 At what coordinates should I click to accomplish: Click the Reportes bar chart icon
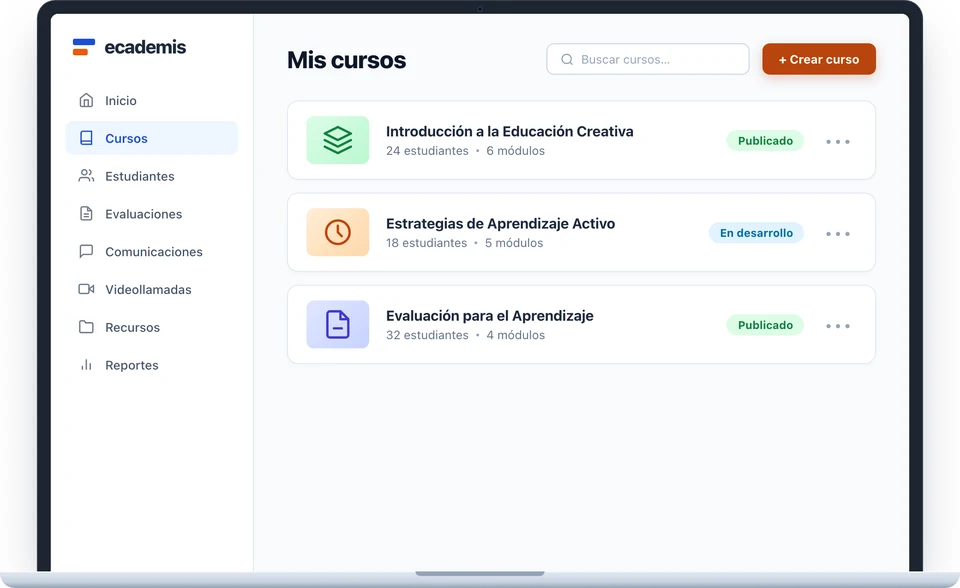tap(86, 365)
